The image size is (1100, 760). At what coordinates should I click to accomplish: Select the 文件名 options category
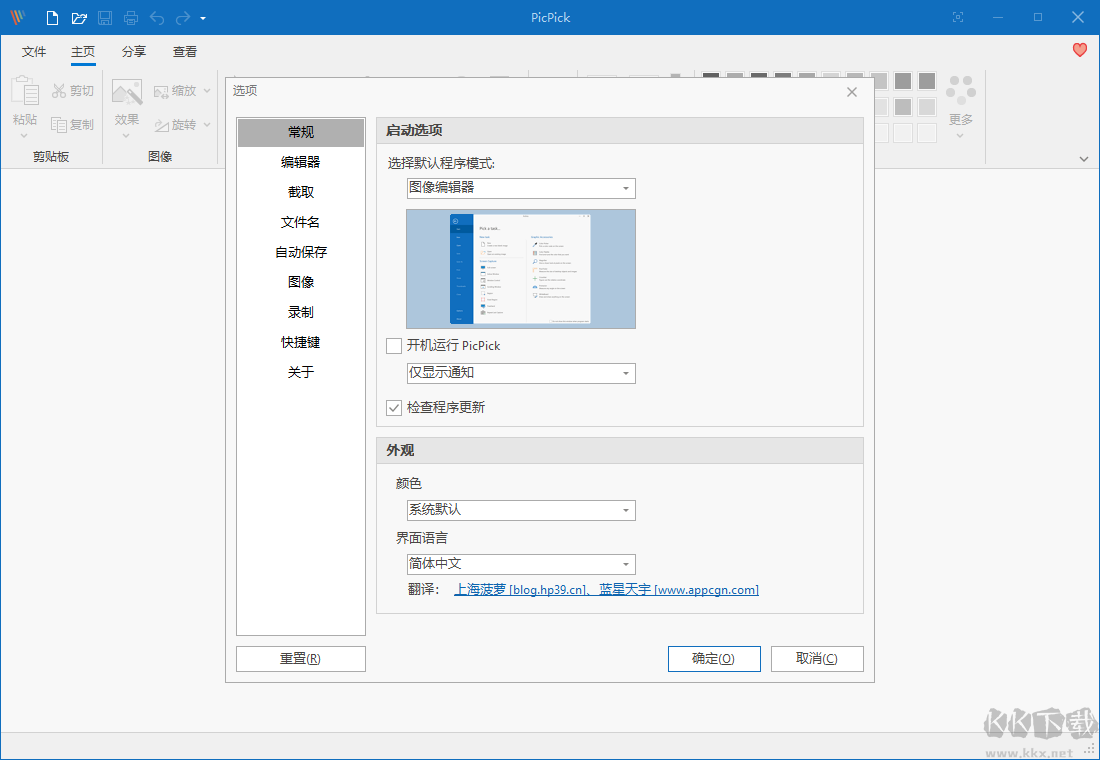[301, 222]
